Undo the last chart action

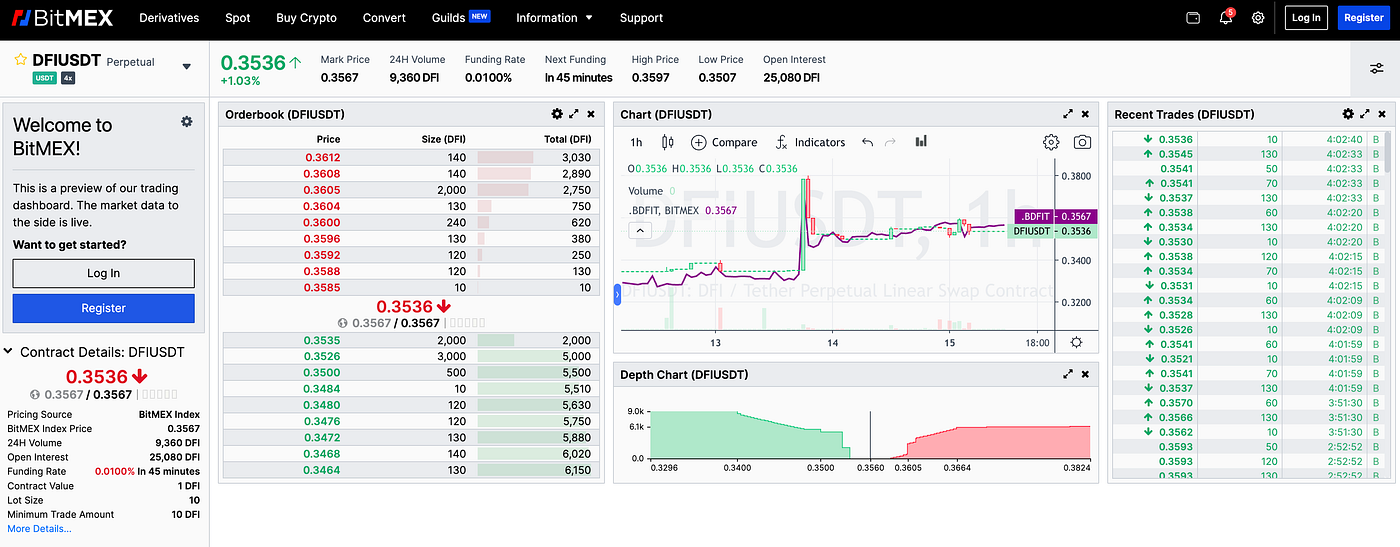[867, 142]
